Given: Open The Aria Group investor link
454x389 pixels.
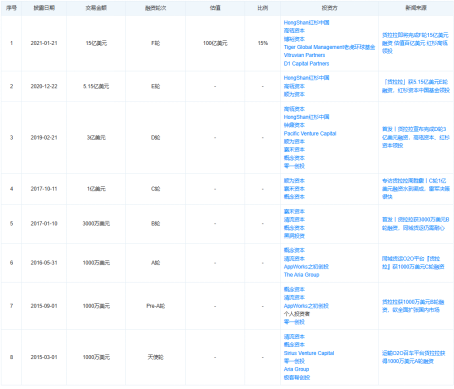Looking at the screenshot, I should coord(301,275).
